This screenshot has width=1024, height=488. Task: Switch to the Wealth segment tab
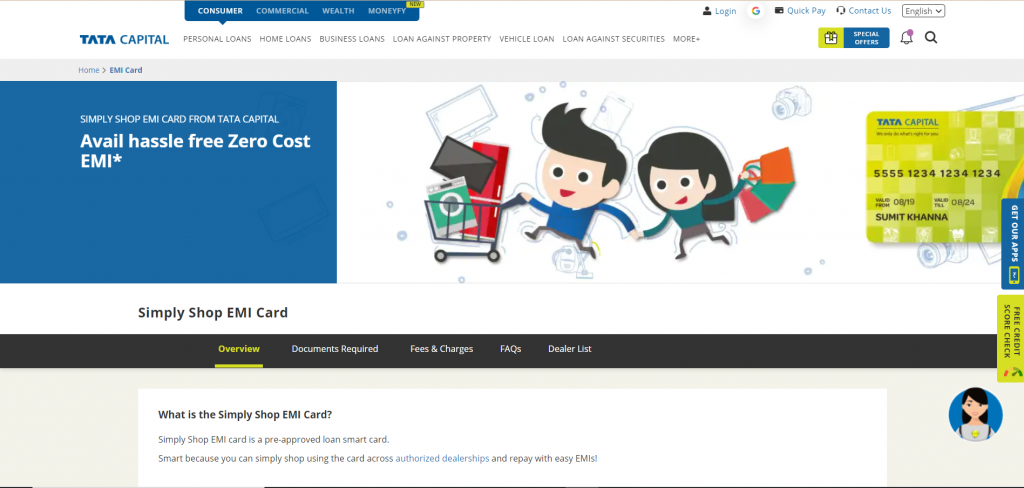338,11
